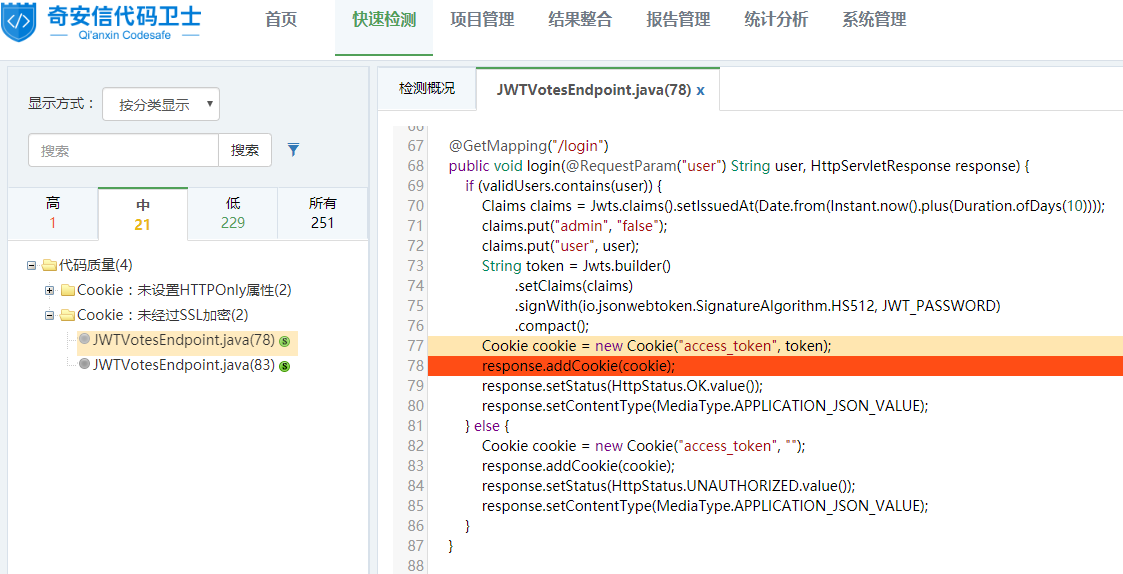Screen dimensions: 1123x574
Task: Click green status badge next to JWTVotesEndpoint.java(83)
Action: click(x=285, y=366)
